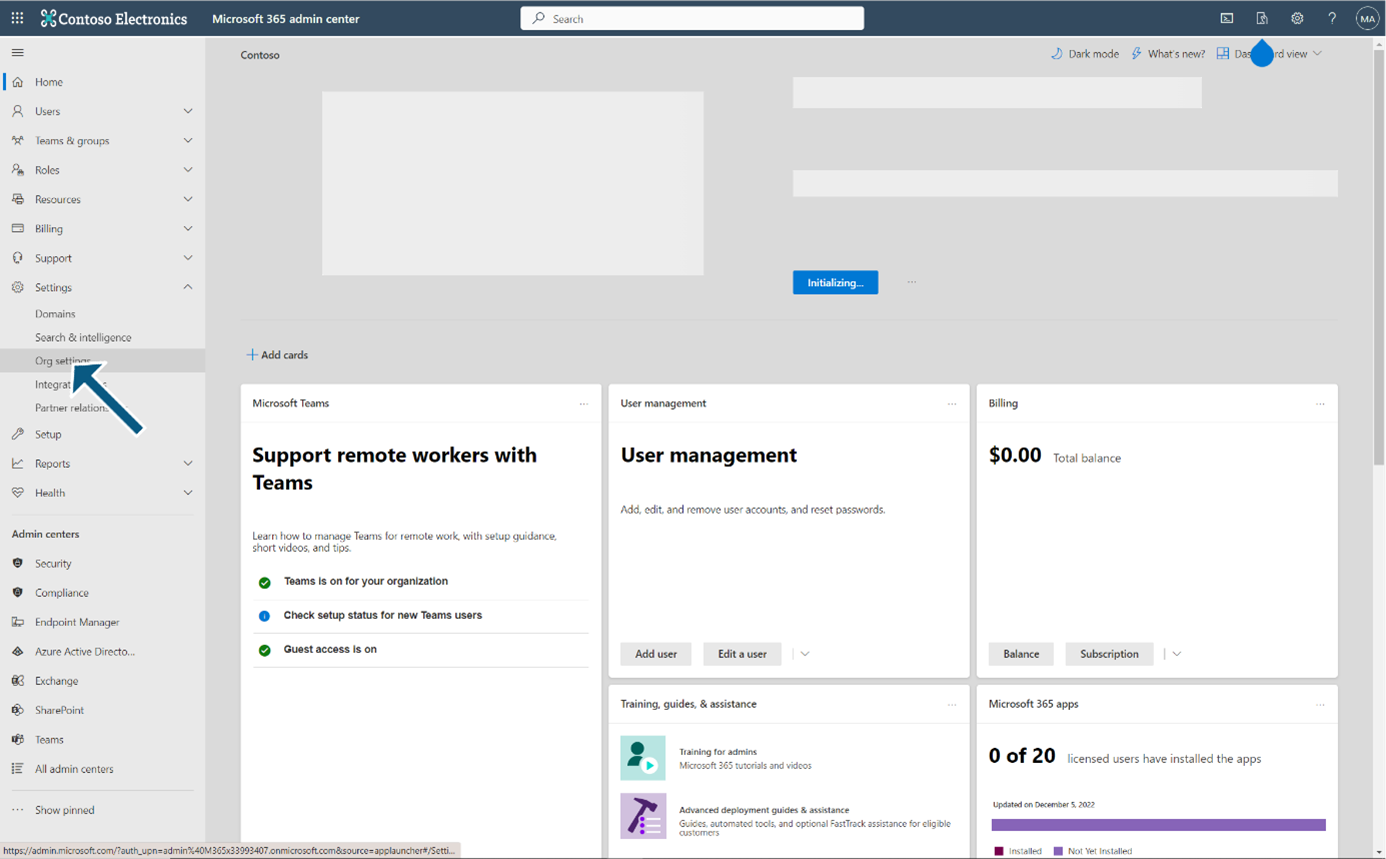Expand the Reports chevron
Viewport: 1386px width, 859px height.
pyautogui.click(x=188, y=464)
